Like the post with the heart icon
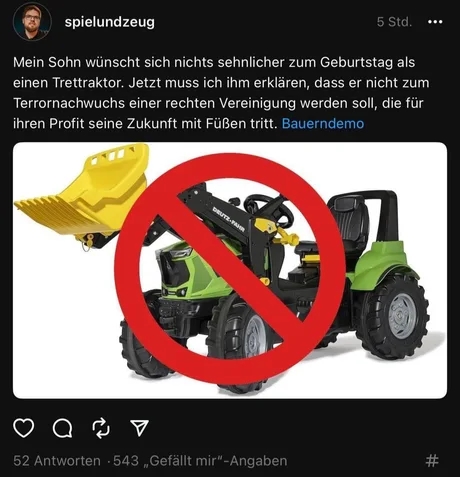 click(x=24, y=428)
